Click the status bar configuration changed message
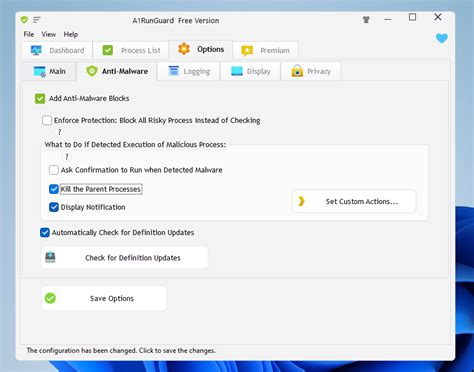 pos(121,350)
